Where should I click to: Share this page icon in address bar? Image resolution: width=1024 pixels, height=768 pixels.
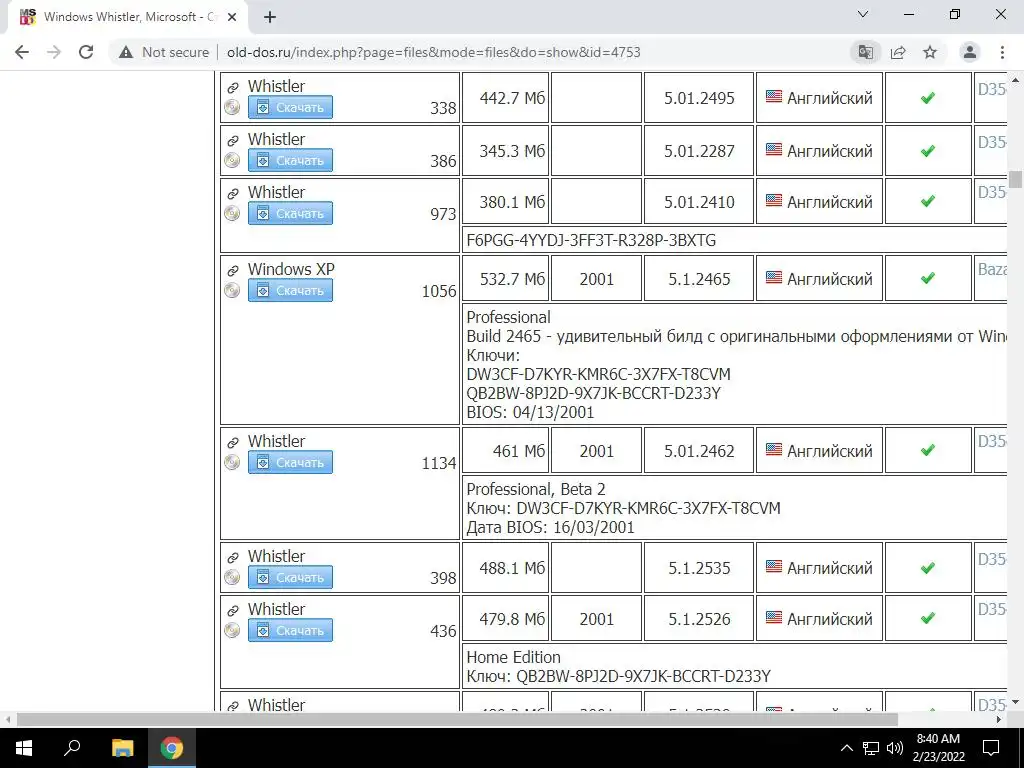(x=898, y=52)
